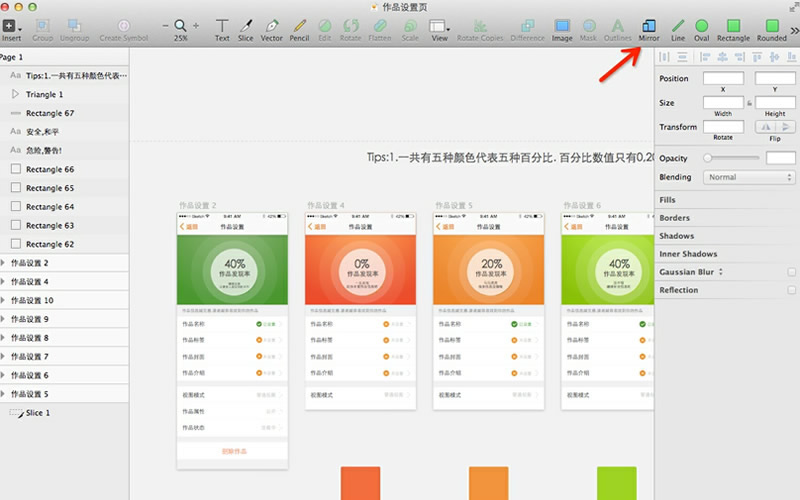Viewport: 800px width, 500px height.
Task: Adjust the Opacity slider
Action: [732, 158]
